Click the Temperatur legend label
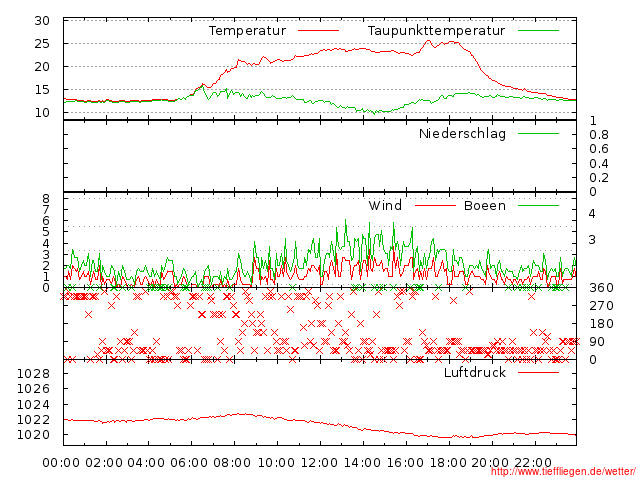 point(247,31)
